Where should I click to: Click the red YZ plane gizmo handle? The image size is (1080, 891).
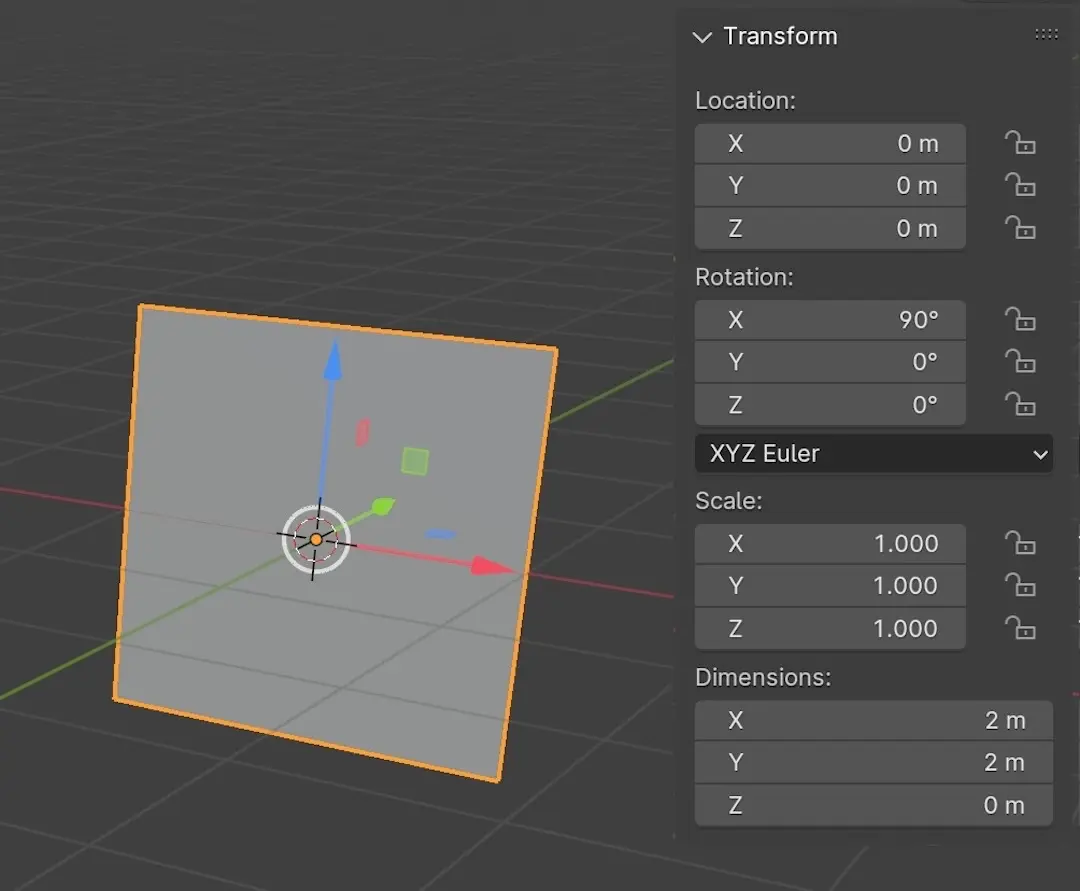(363, 432)
